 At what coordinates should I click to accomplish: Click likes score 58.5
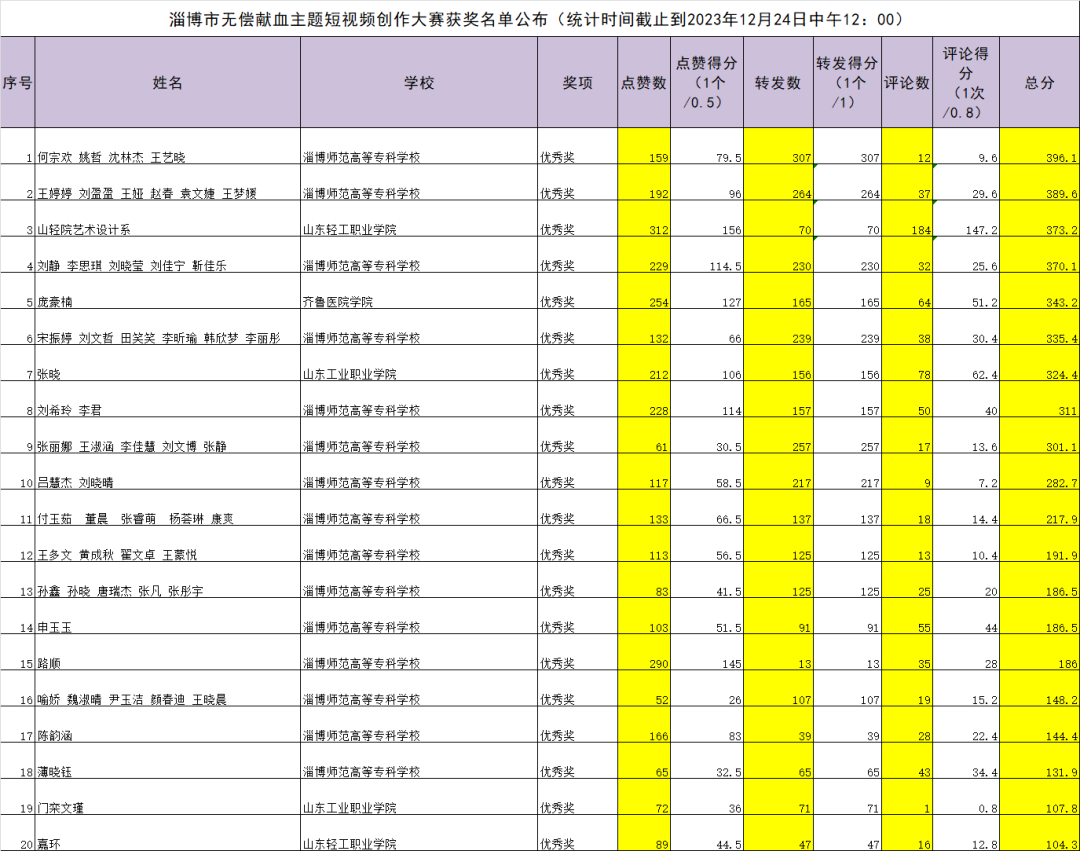(x=707, y=472)
